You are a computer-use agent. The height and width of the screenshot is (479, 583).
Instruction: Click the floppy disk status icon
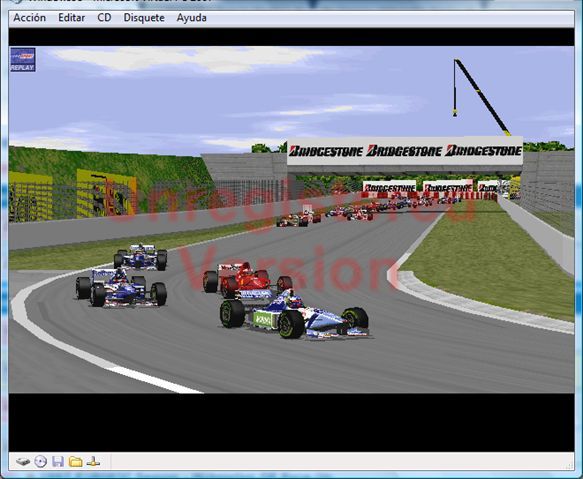(x=58, y=462)
